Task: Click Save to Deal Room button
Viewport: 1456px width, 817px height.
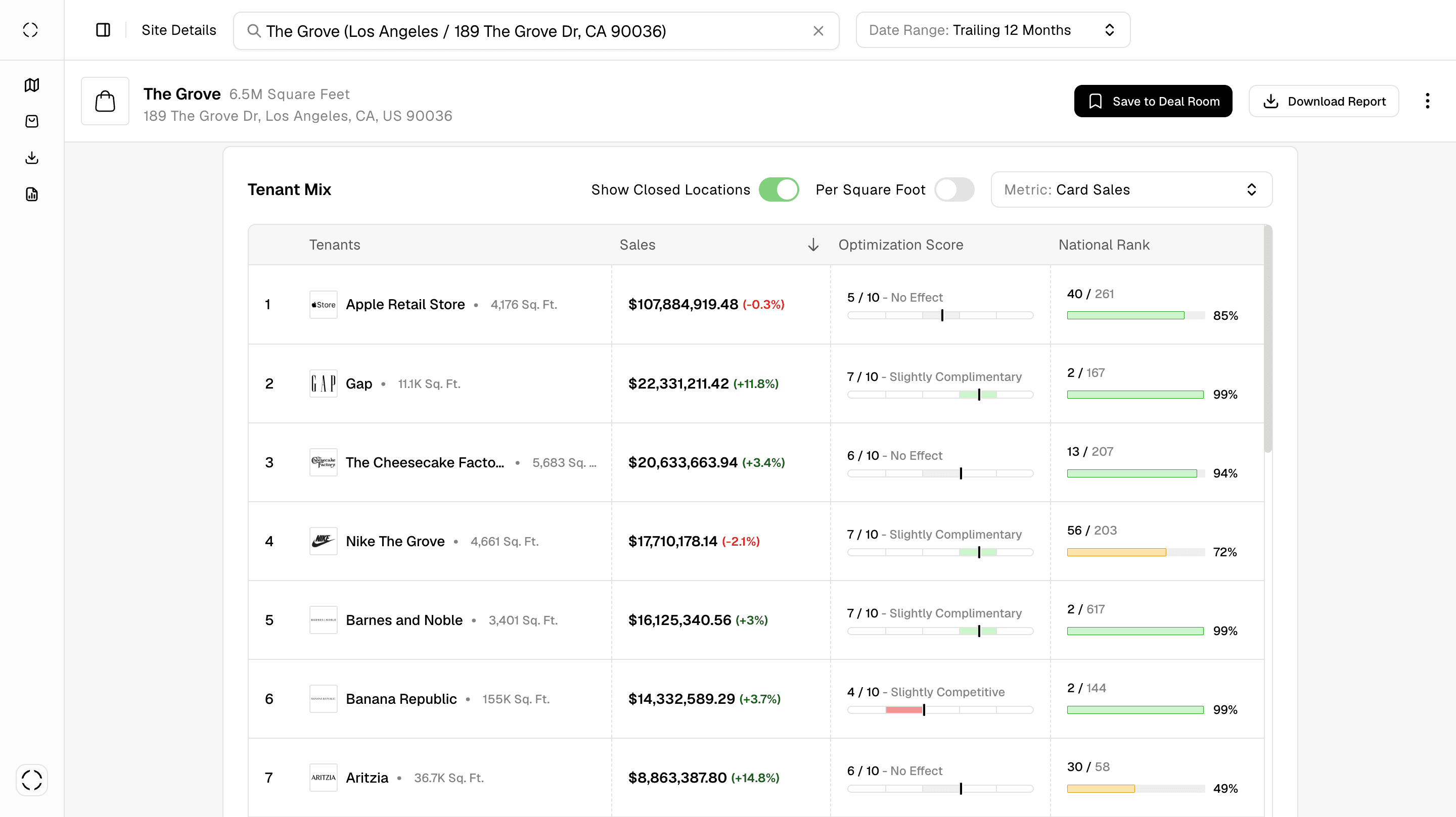Action: tap(1153, 102)
